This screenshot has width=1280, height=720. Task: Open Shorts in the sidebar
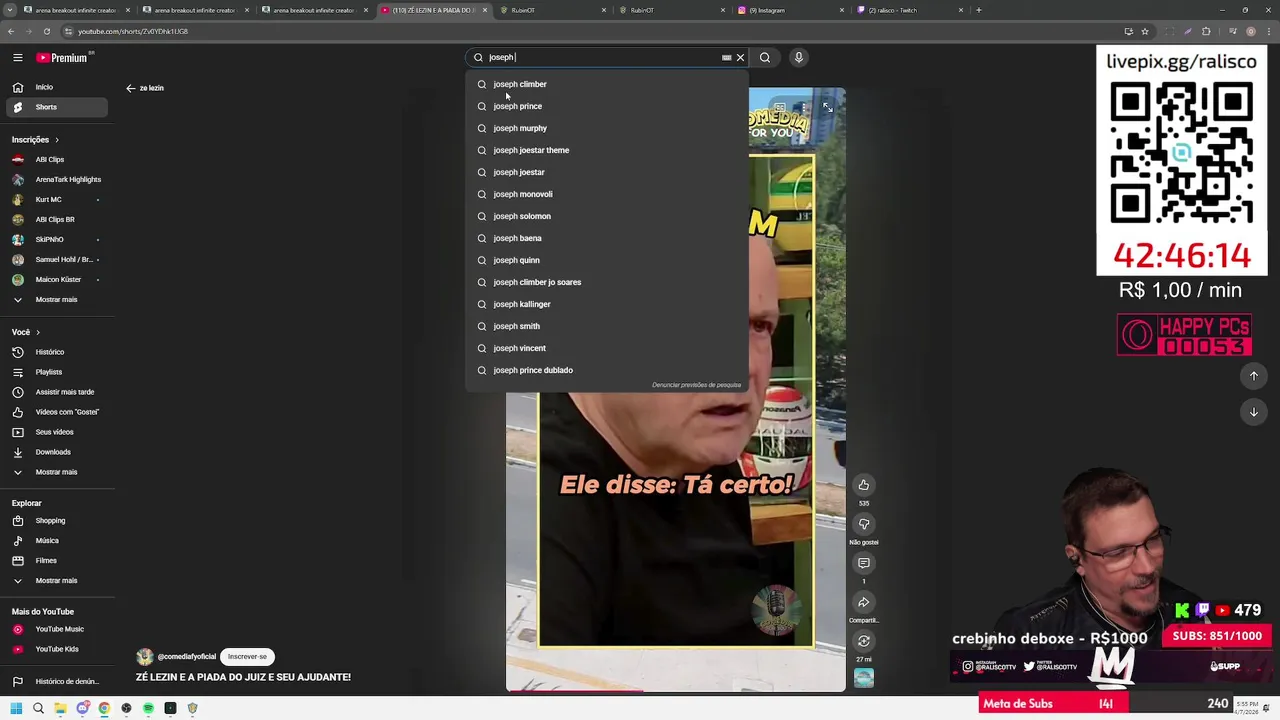point(57,107)
